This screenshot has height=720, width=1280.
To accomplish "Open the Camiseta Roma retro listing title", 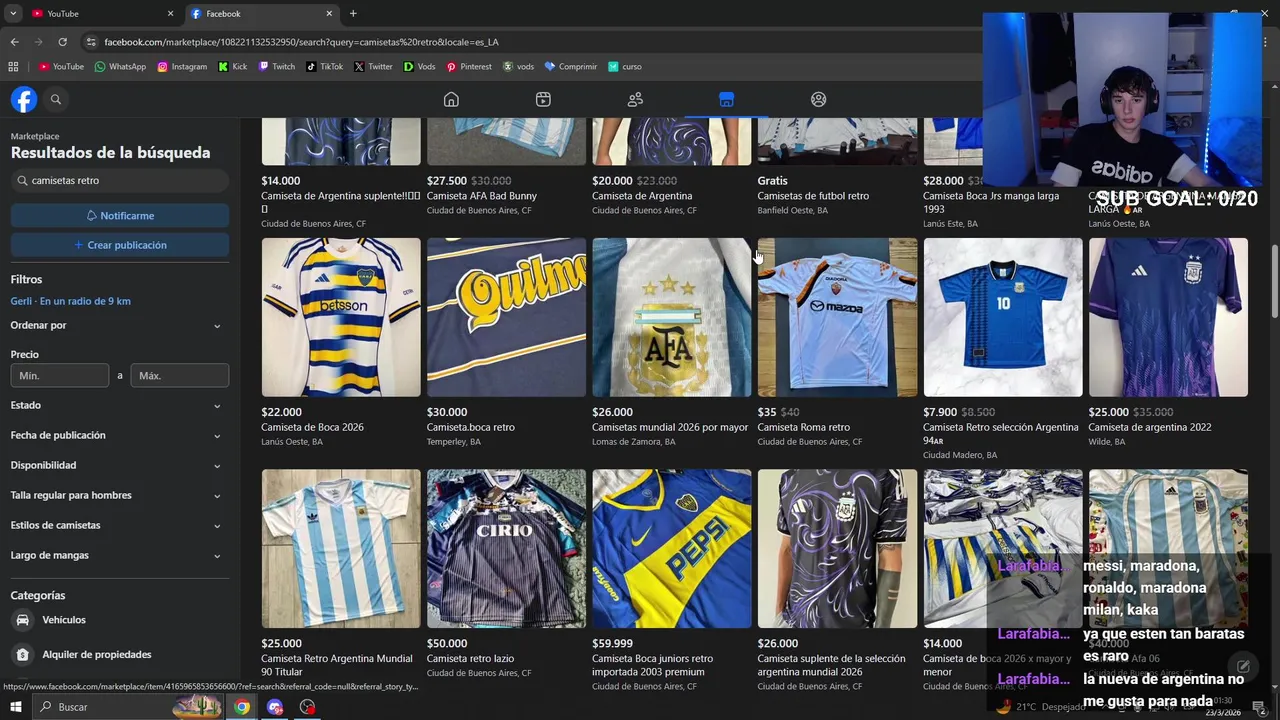I will click(803, 427).
